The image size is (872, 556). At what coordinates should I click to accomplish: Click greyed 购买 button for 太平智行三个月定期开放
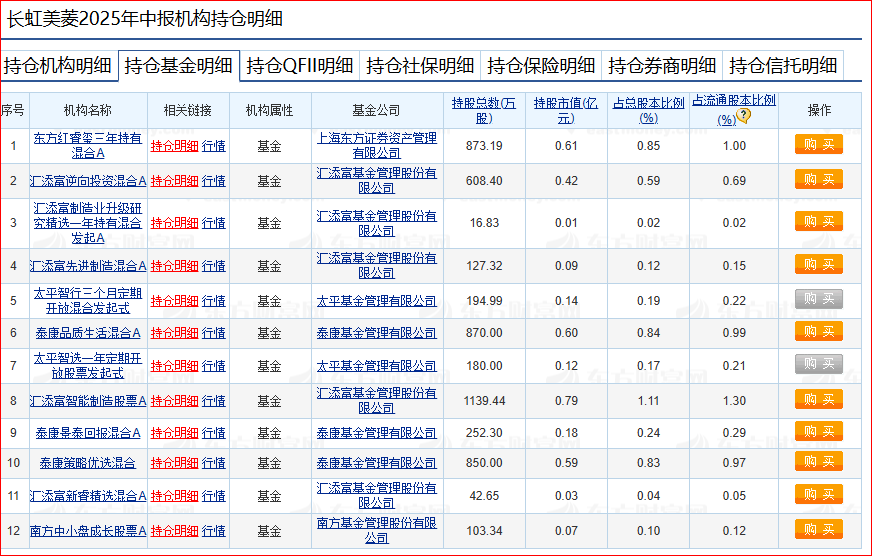point(819,299)
